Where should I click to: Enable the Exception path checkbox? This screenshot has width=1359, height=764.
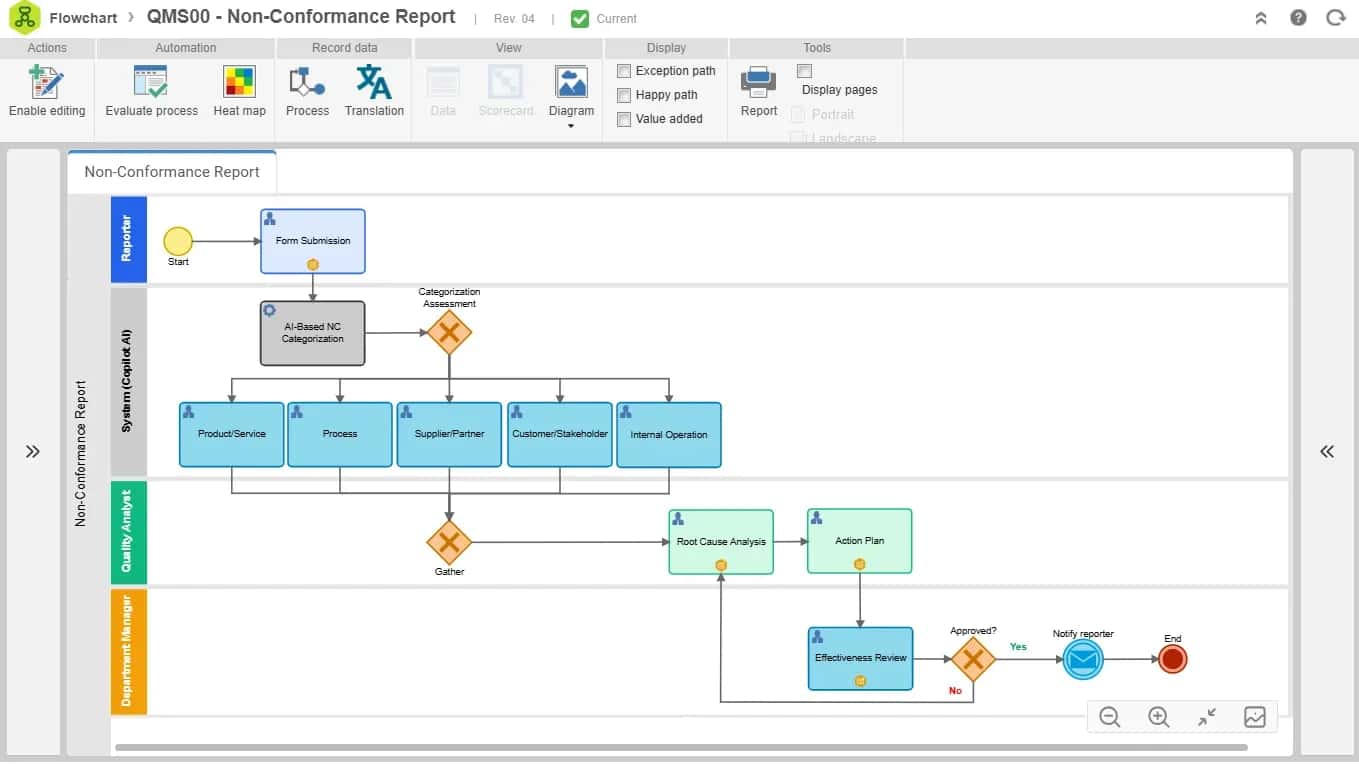click(x=624, y=71)
